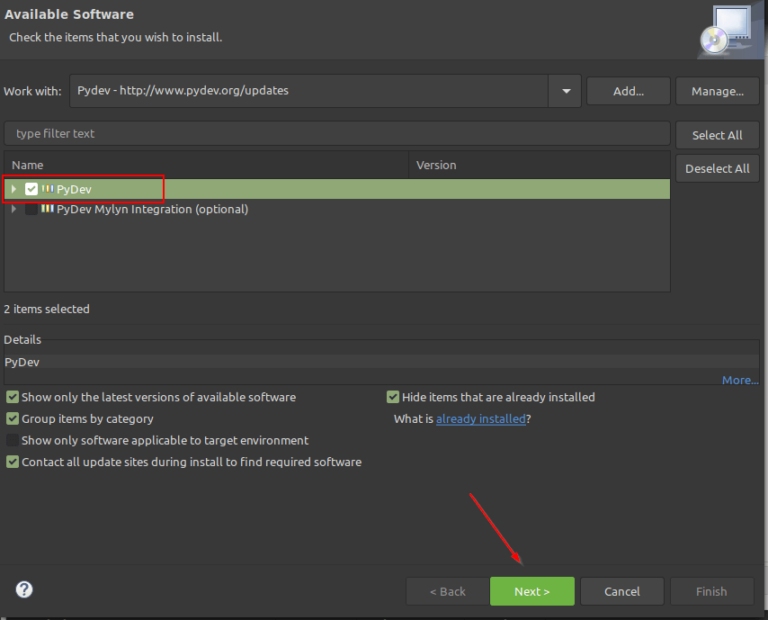Screen dimensions: 768x620
Task: Uncheck Contact all update sites option
Action: [x=13, y=462]
